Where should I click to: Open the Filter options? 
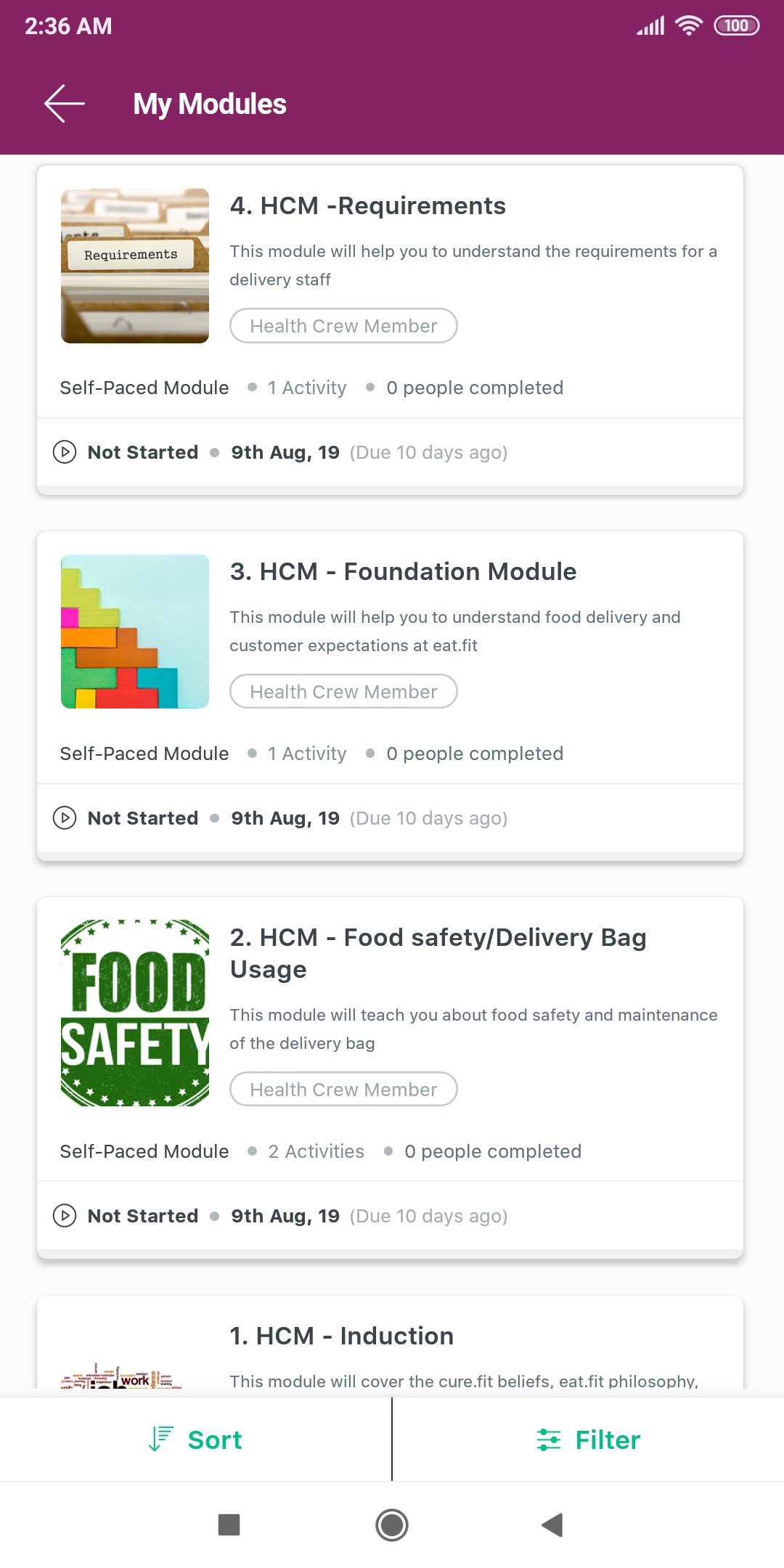tap(608, 1440)
